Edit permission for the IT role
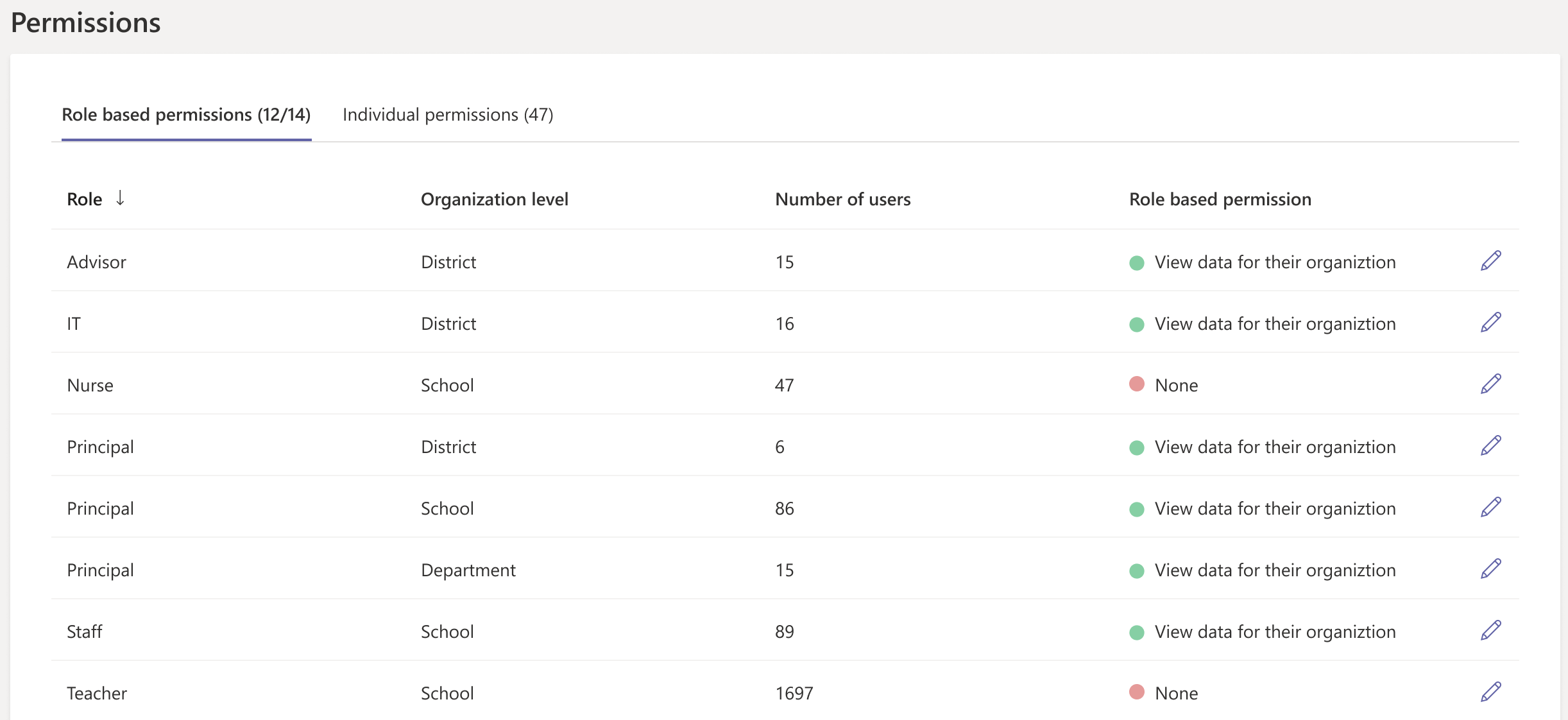 1491,323
